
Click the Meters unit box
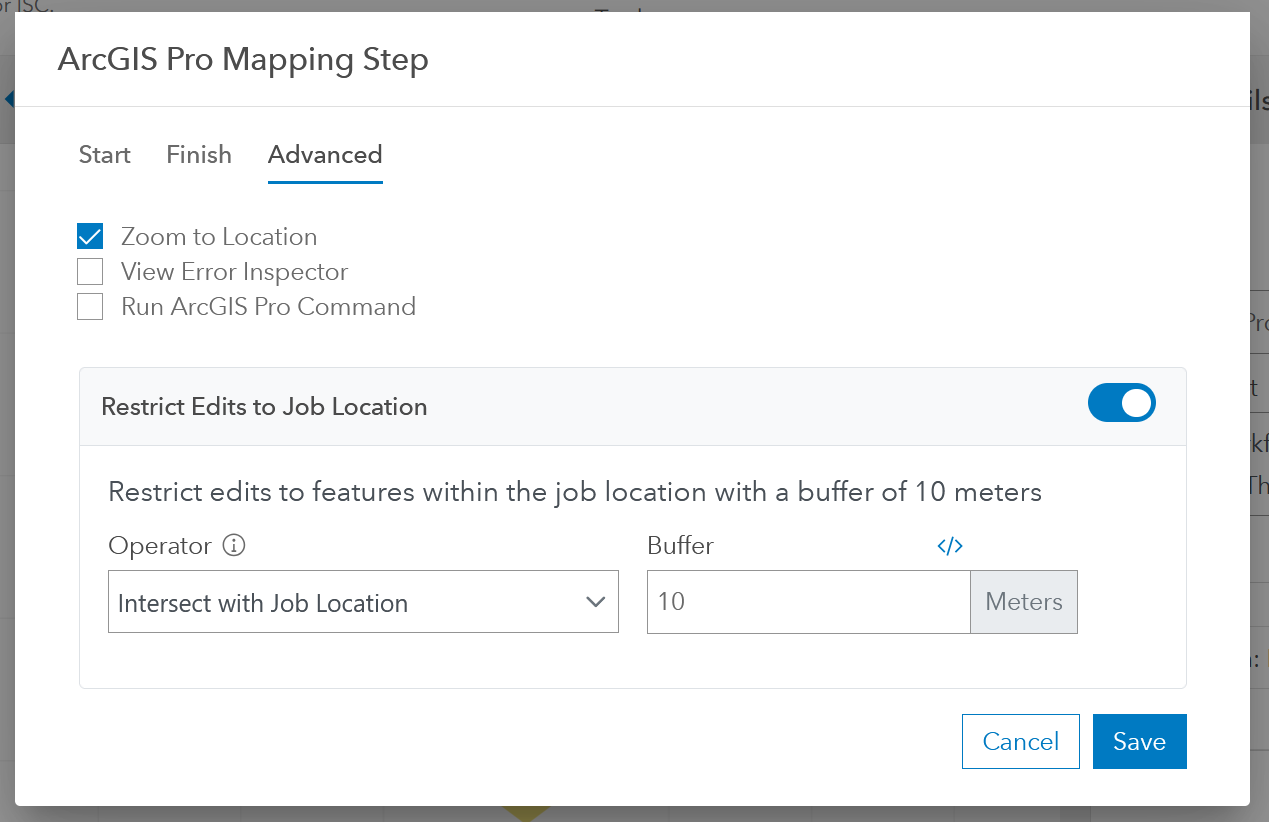(x=1024, y=602)
